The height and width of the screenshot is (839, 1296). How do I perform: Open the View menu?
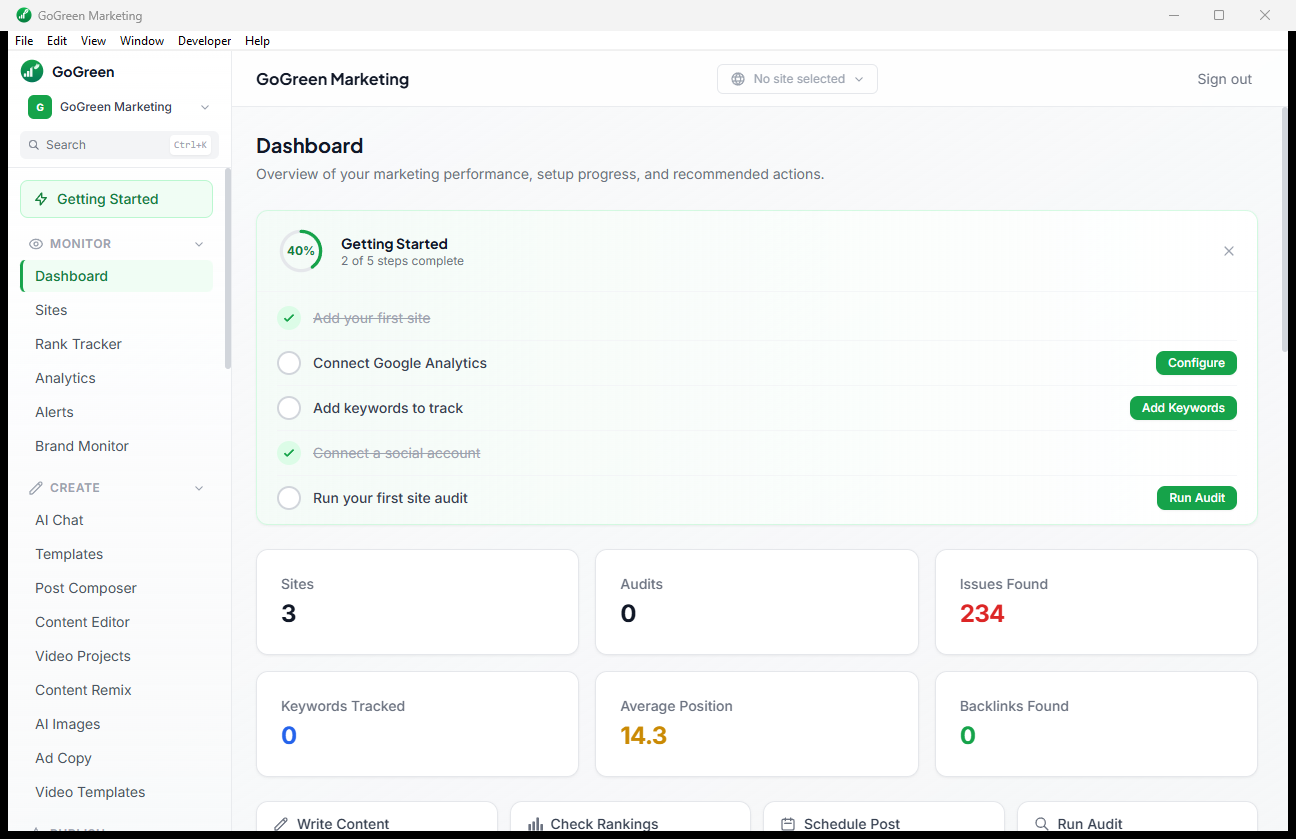point(93,41)
